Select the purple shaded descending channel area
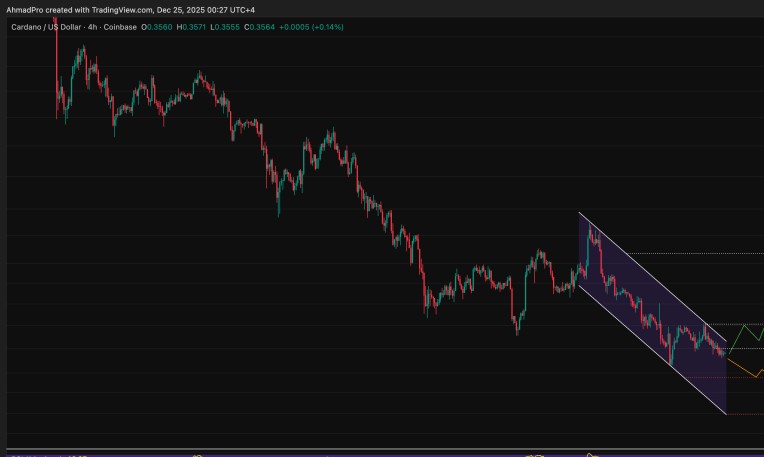Viewport: 764px width, 457px height. point(640,300)
